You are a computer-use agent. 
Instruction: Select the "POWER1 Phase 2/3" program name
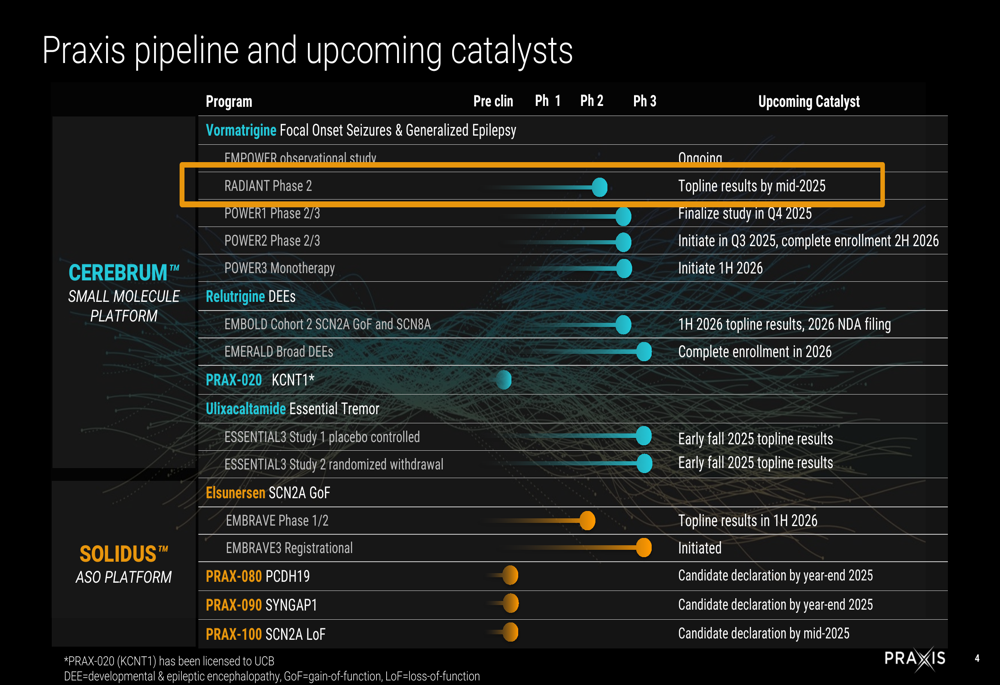(272, 214)
